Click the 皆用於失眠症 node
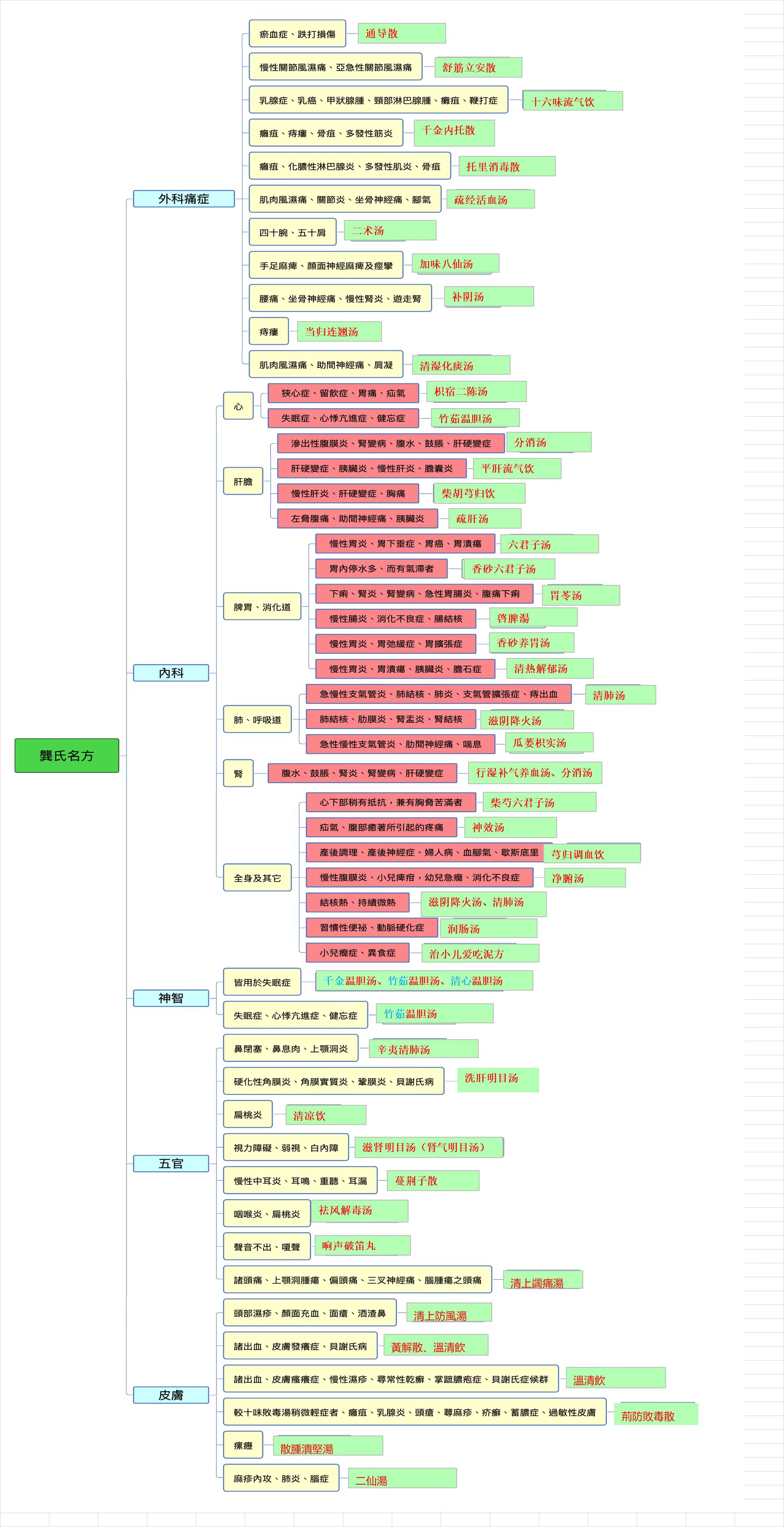784x1527 pixels. pyautogui.click(x=262, y=982)
